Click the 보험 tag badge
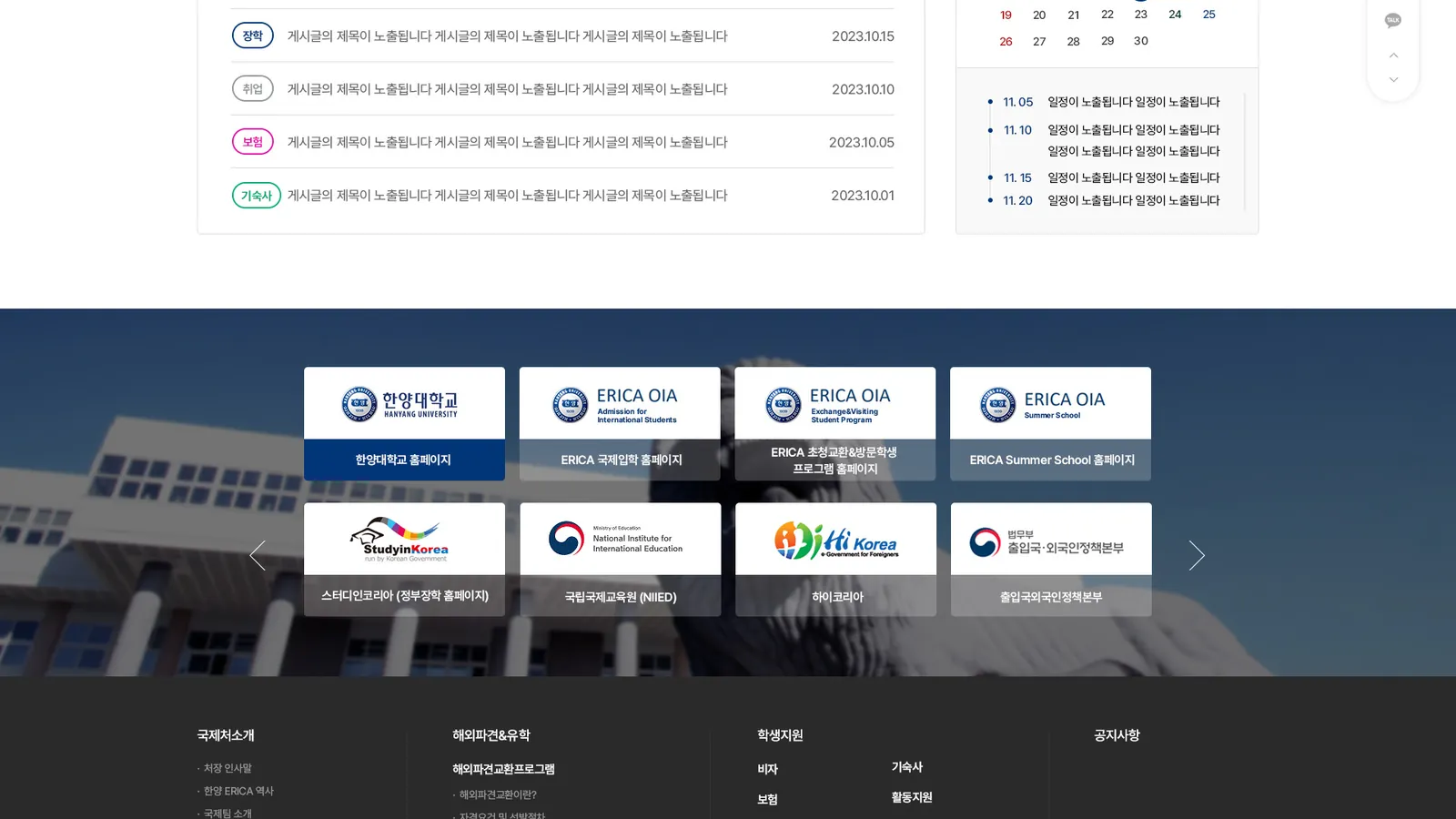Image resolution: width=1456 pixels, height=819 pixels. (x=253, y=141)
